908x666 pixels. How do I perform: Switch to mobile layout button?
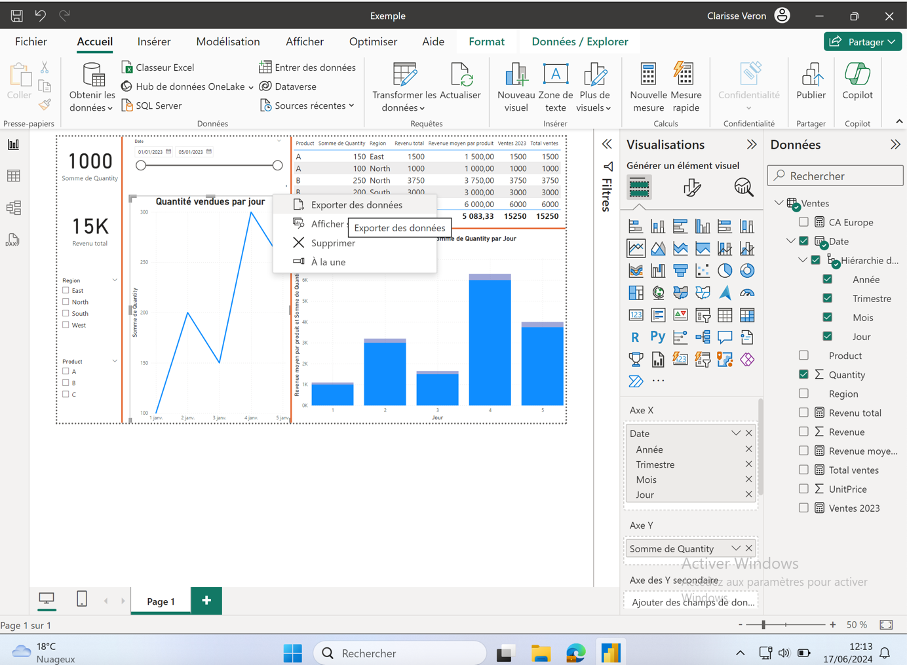(82, 599)
